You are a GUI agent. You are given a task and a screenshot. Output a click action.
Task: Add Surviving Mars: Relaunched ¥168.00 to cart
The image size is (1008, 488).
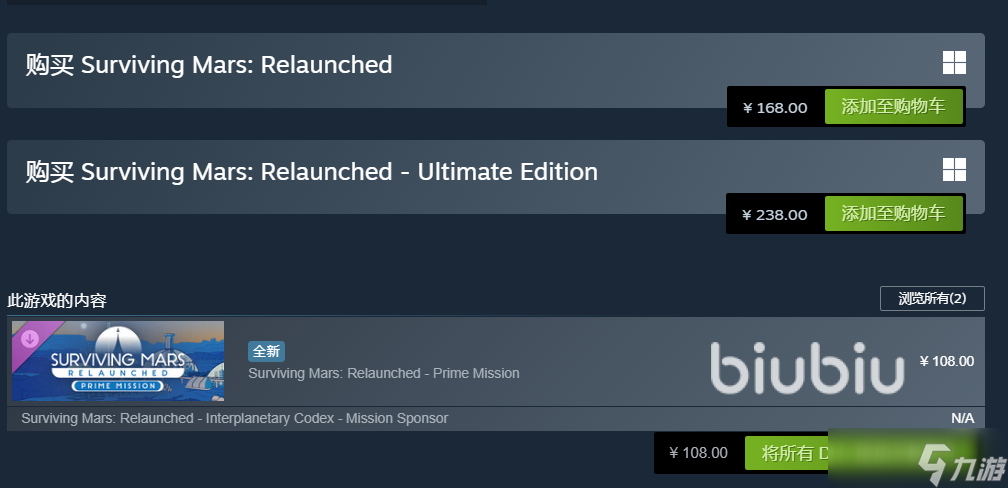click(893, 107)
